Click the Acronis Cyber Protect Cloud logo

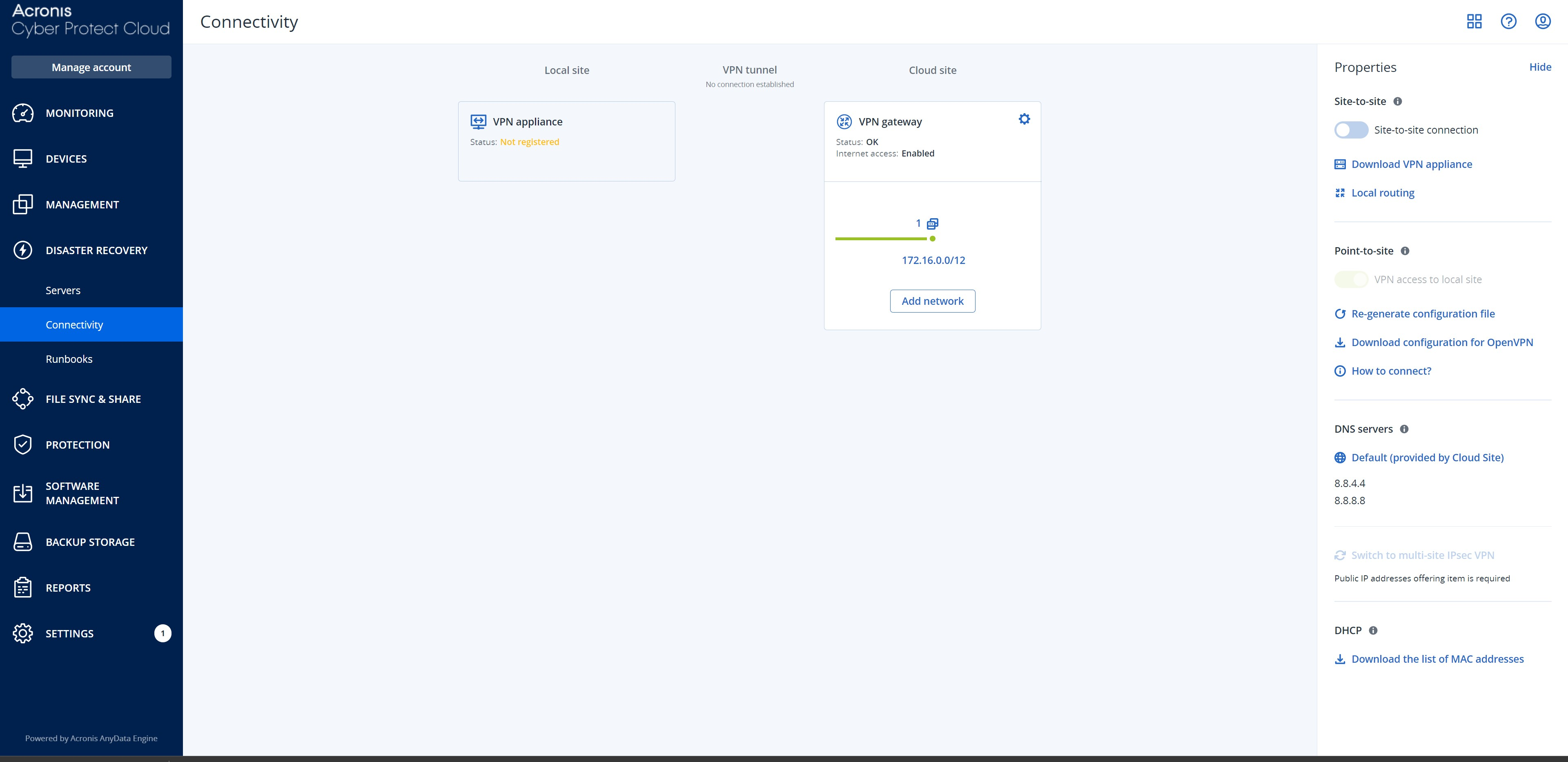[90, 20]
